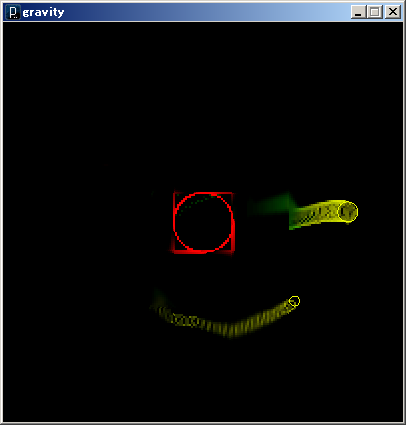Click the large red circle in the center
Screen dimensions: 406x425
click(203, 222)
